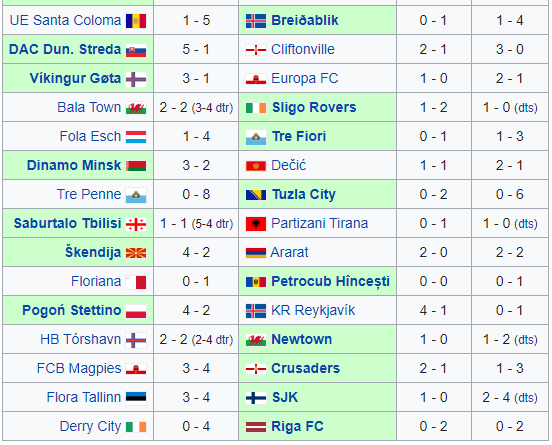Click the Iceland flag next to Breiðablik
The image size is (552, 445).
(256, 21)
